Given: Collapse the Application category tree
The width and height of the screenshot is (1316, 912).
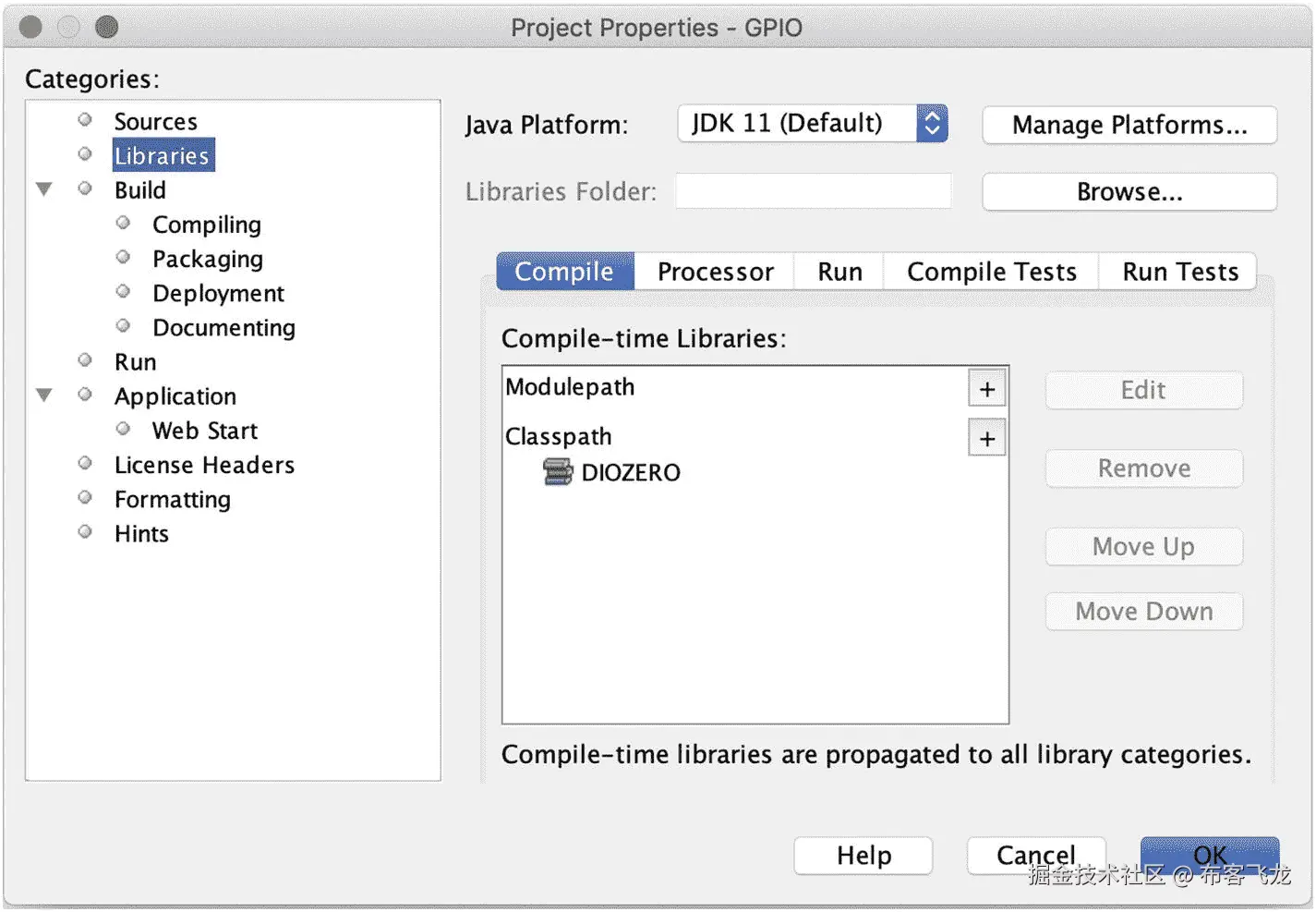Looking at the screenshot, I should [43, 395].
